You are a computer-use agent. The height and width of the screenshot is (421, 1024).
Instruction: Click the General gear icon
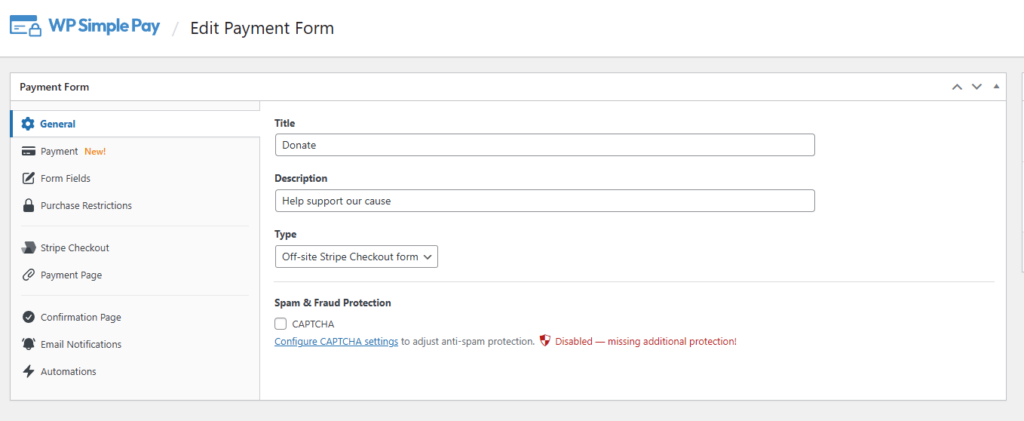pos(28,124)
